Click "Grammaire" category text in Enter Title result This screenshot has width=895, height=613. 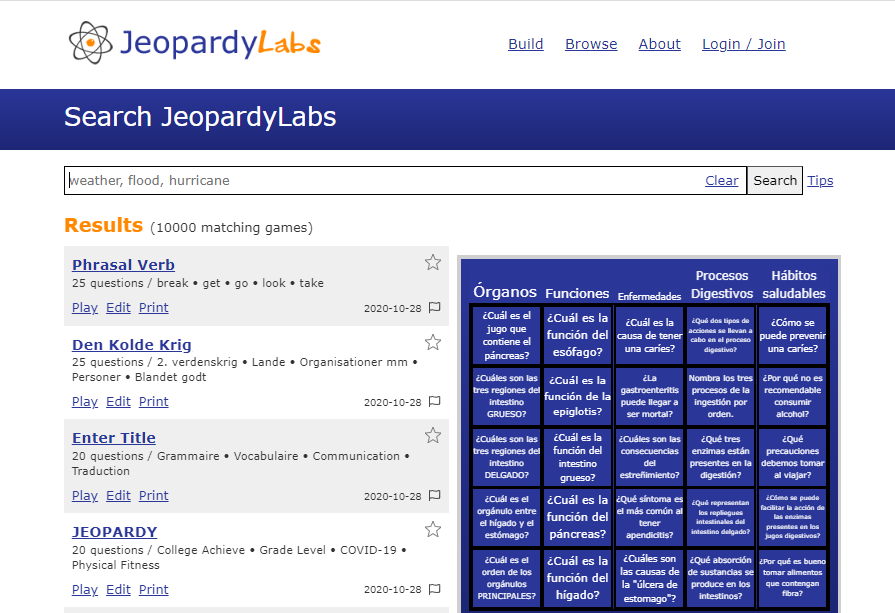[x=188, y=456]
